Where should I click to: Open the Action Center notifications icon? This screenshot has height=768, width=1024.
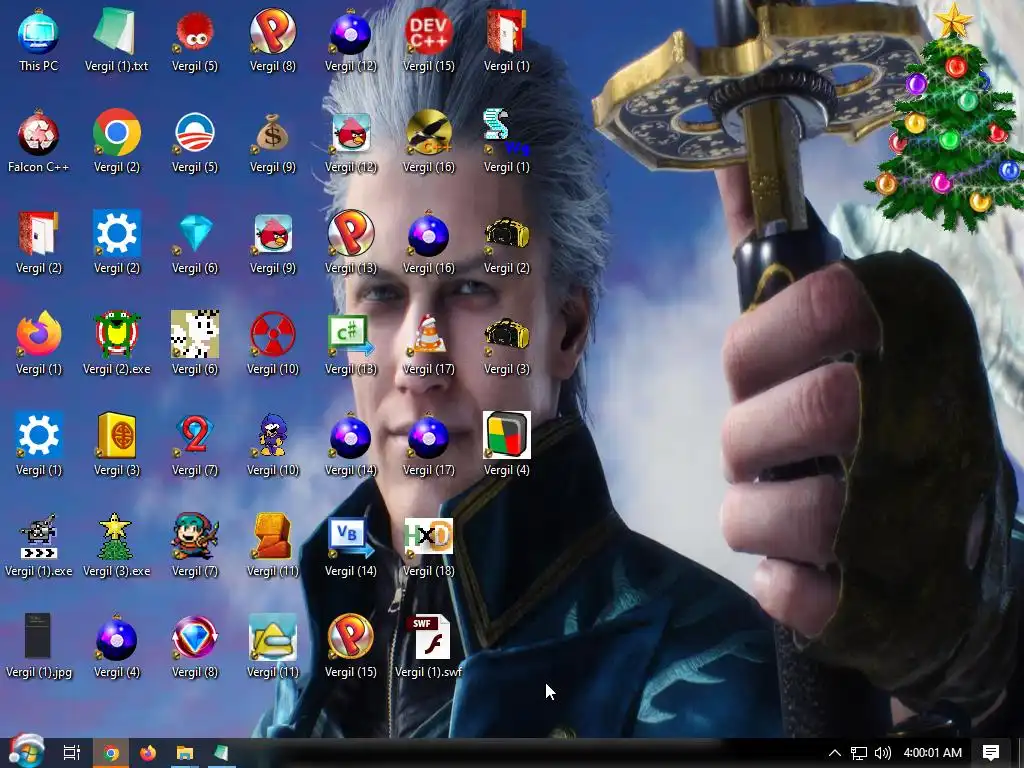point(991,753)
